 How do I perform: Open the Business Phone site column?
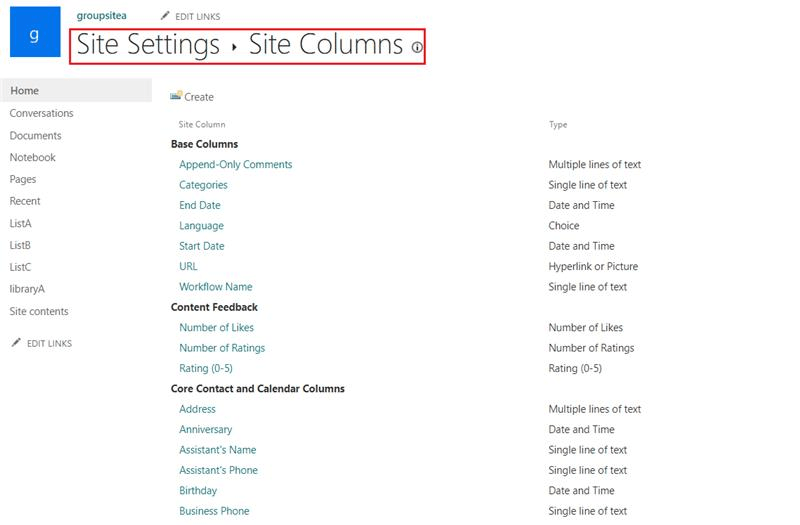[x=214, y=511]
